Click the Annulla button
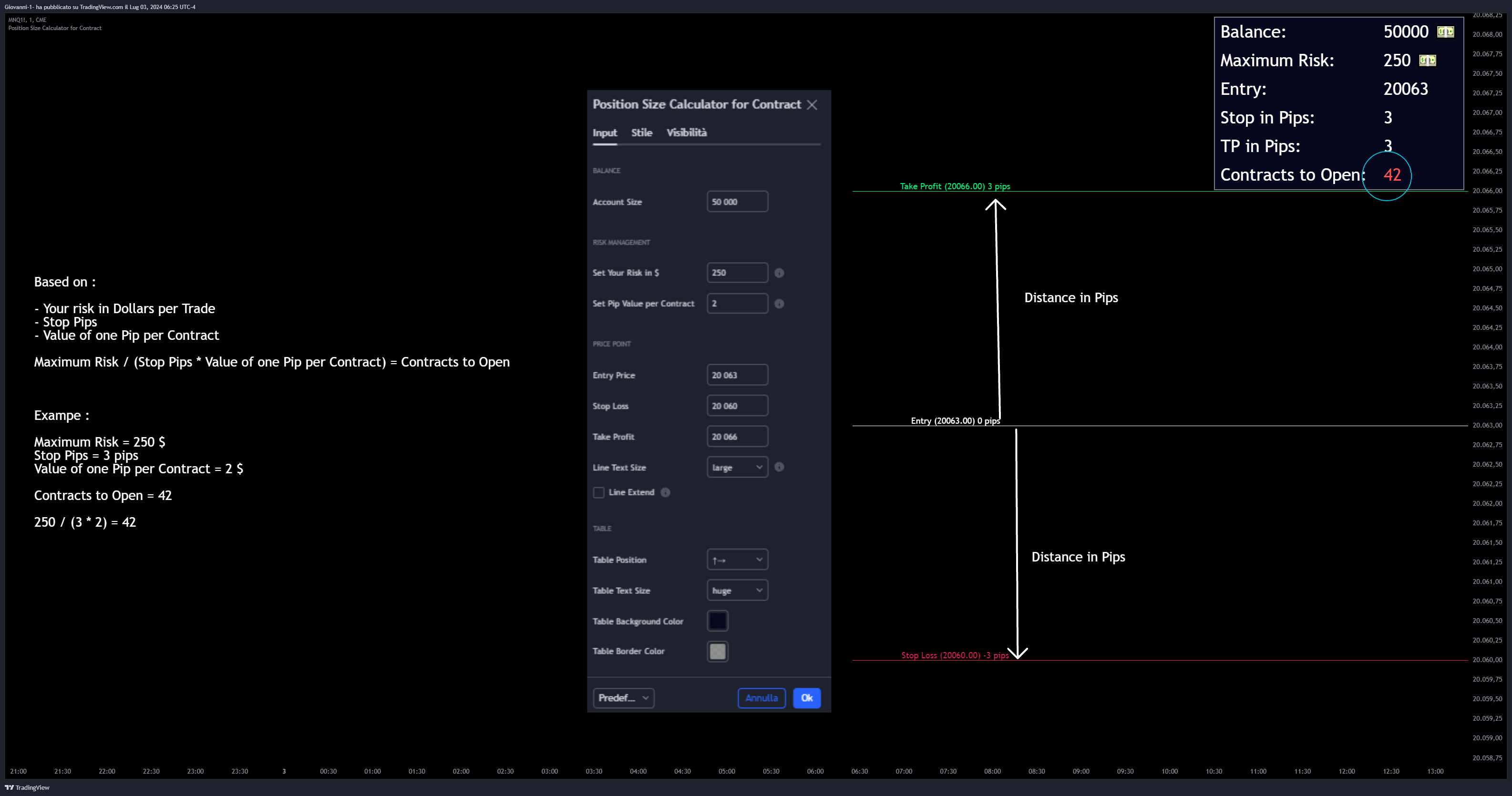 pyautogui.click(x=761, y=697)
